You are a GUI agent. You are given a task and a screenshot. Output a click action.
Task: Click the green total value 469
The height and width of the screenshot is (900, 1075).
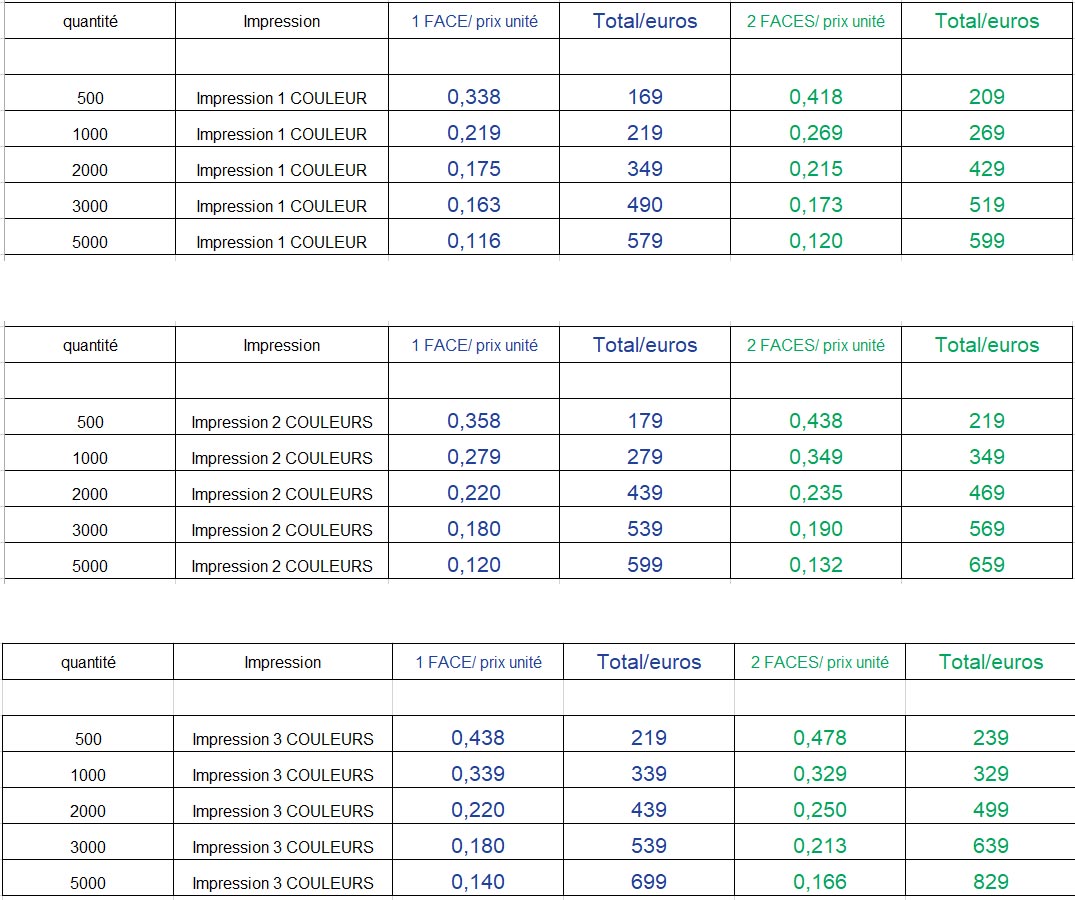(986, 493)
